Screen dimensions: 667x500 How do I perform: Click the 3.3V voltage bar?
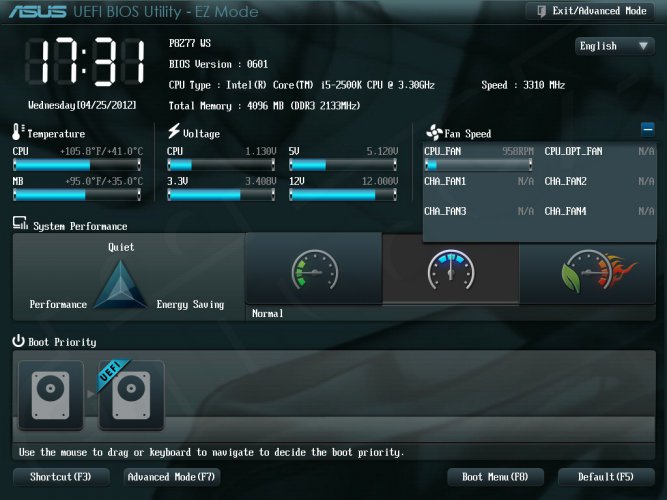click(x=221, y=195)
